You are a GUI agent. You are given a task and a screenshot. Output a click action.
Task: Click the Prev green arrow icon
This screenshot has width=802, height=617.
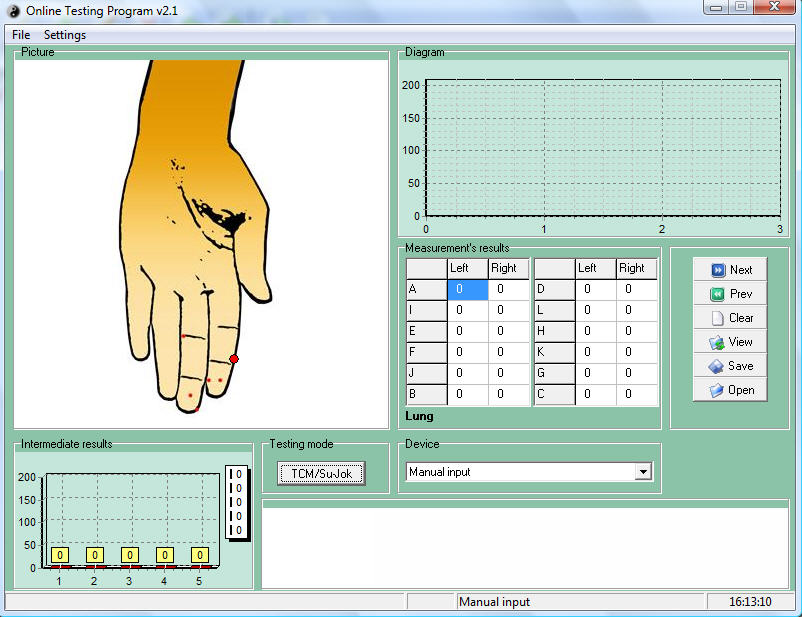pos(718,294)
